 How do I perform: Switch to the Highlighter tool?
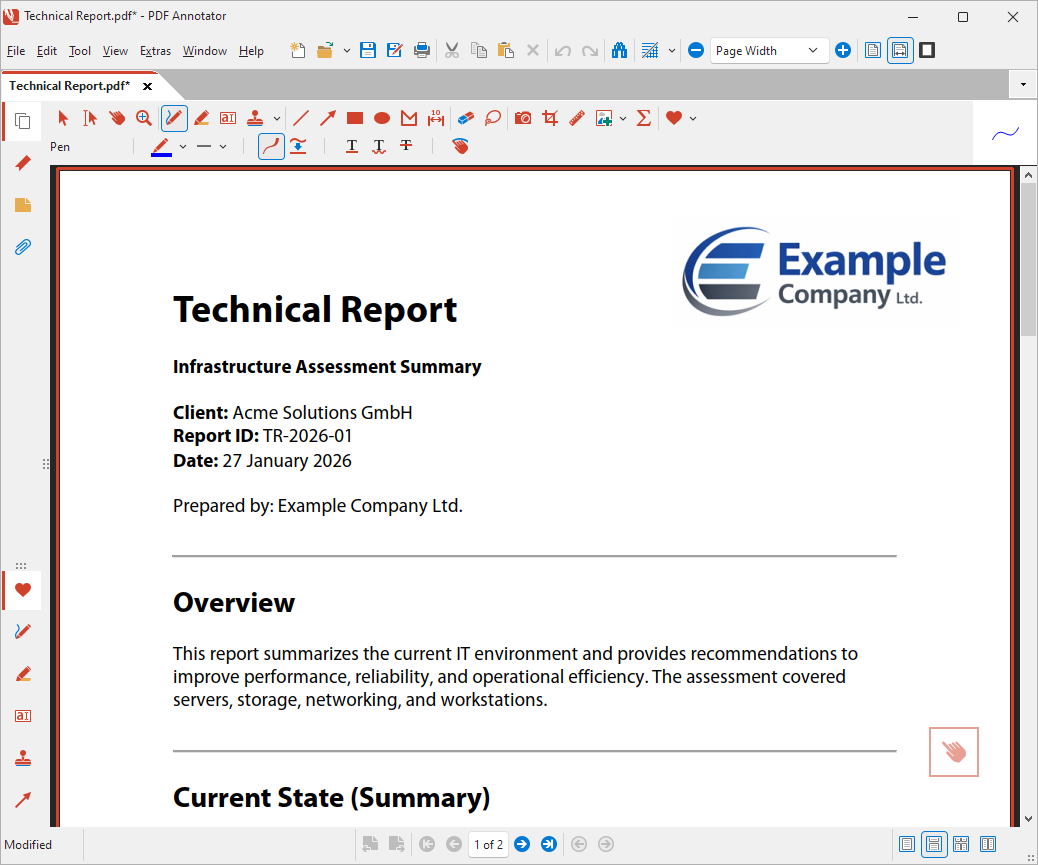(x=201, y=118)
